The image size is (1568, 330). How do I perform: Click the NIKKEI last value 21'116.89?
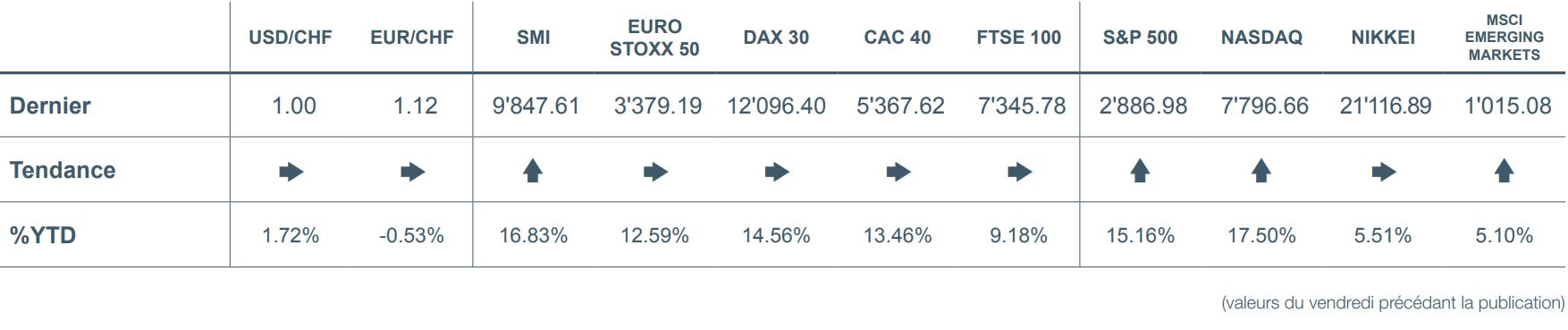tap(1385, 106)
